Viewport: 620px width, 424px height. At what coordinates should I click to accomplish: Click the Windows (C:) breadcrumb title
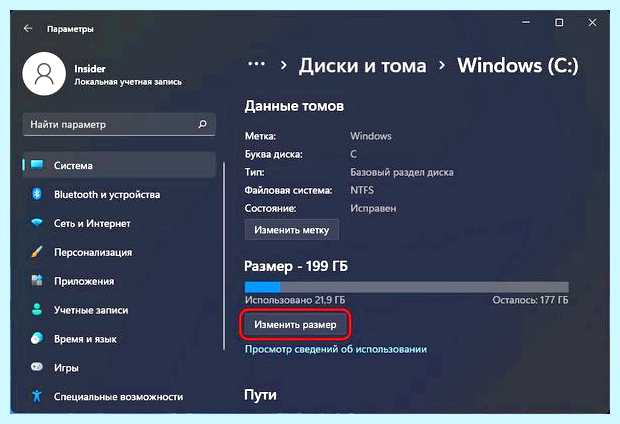(x=518, y=65)
